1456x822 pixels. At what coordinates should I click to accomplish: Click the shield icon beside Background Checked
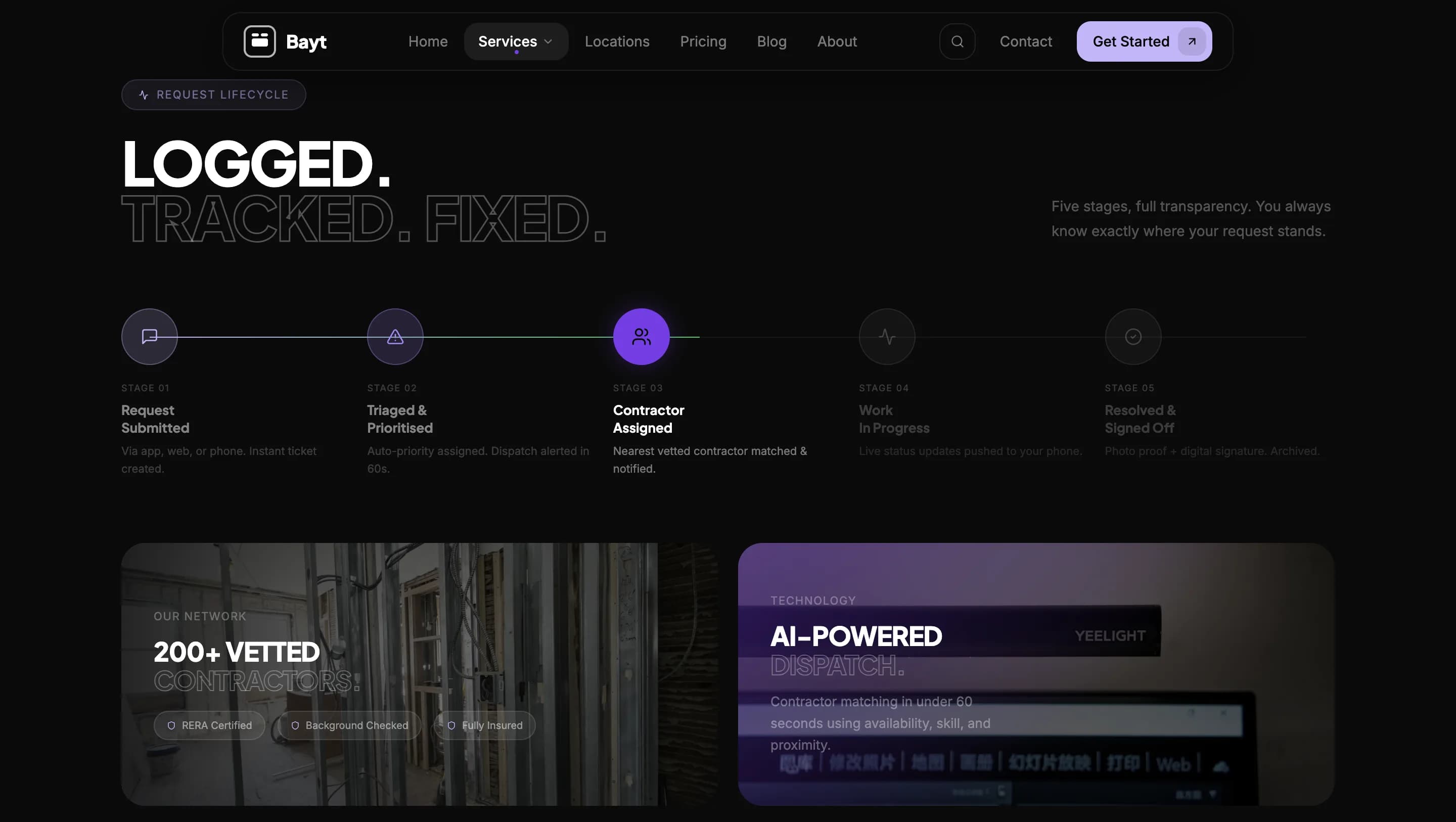(295, 725)
